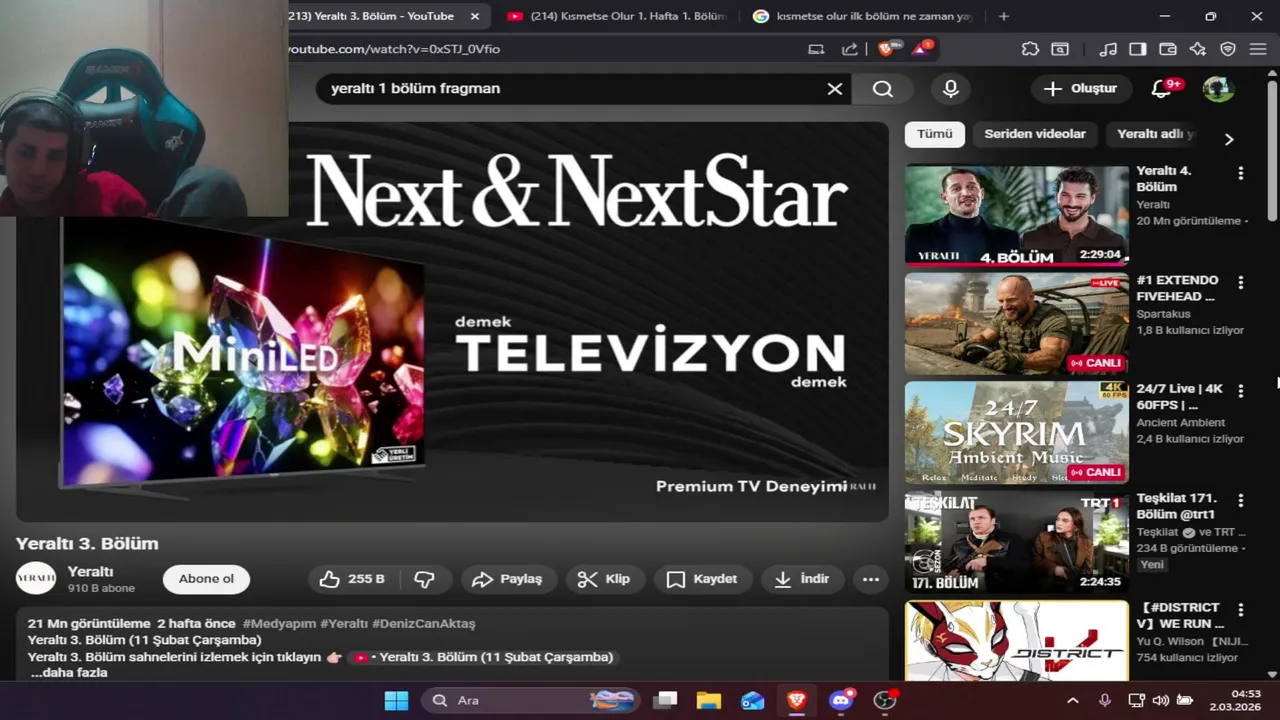The width and height of the screenshot is (1280, 720).
Task: Expand description with ...daha fazla
Action: coord(69,673)
